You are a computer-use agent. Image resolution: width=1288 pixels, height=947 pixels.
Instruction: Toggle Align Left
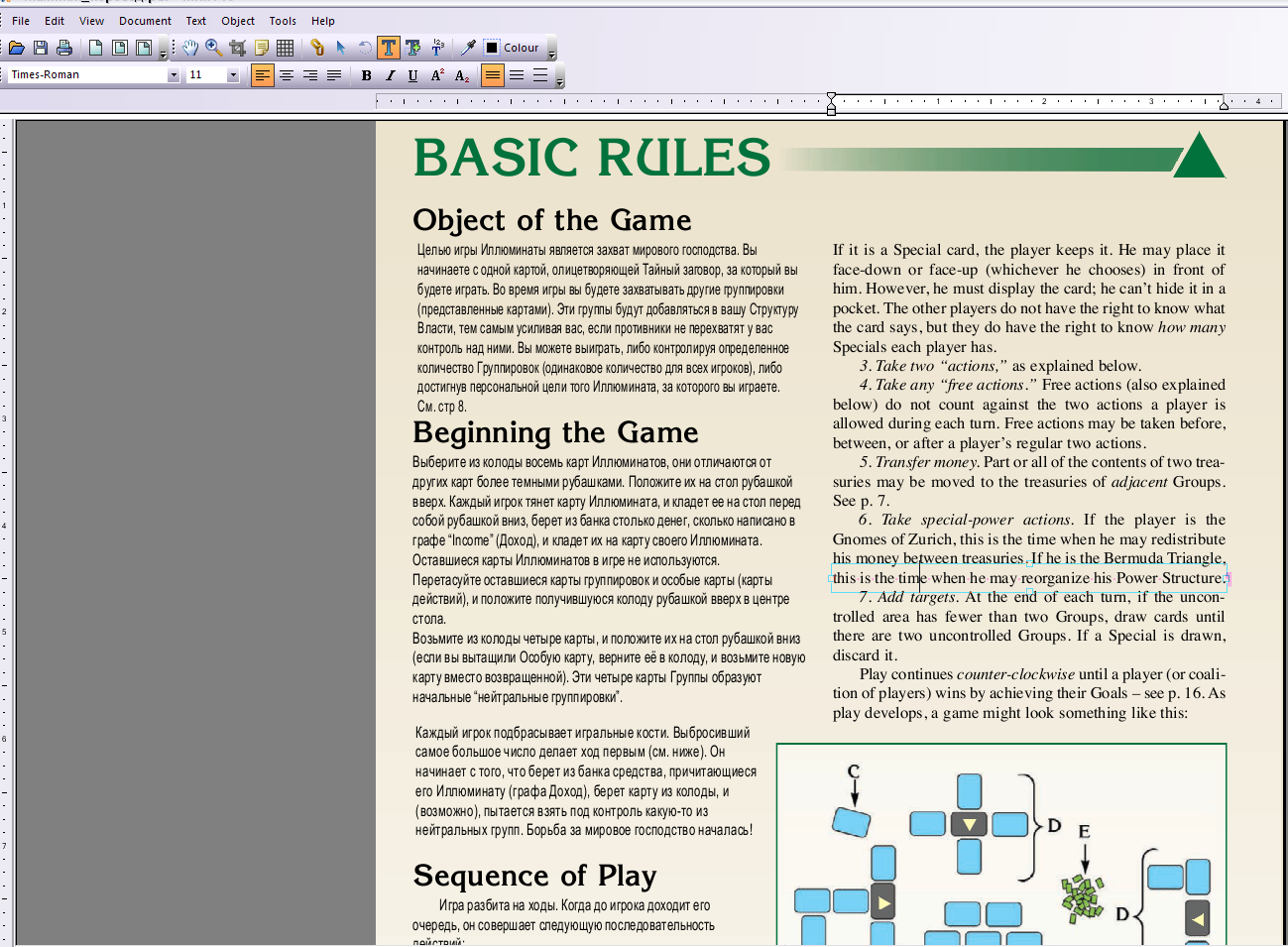(262, 75)
